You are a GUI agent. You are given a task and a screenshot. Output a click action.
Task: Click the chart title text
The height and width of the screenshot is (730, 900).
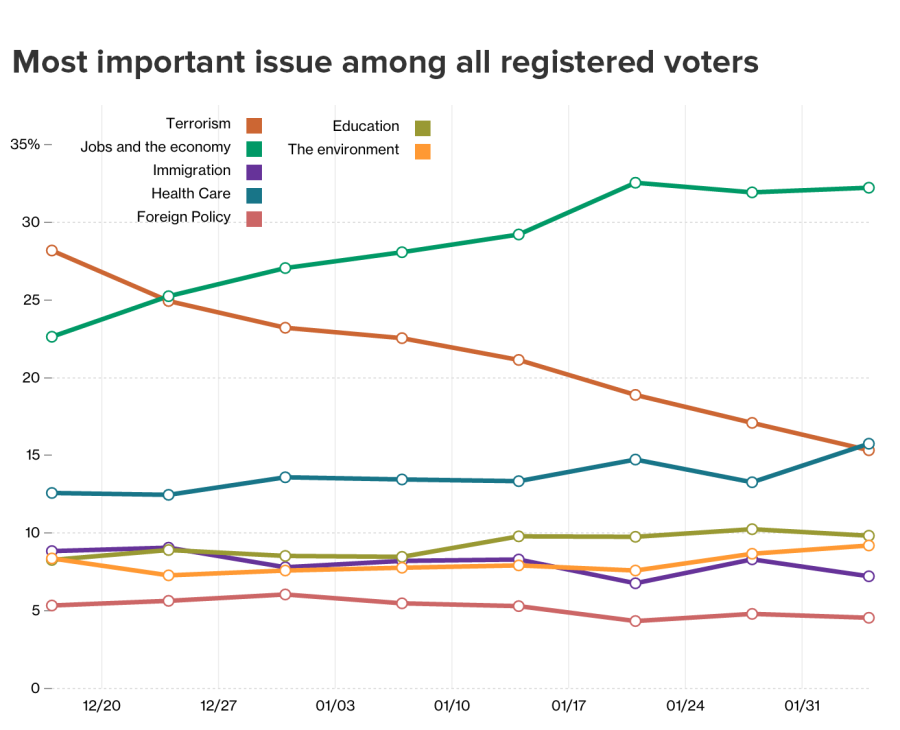[x=385, y=62]
